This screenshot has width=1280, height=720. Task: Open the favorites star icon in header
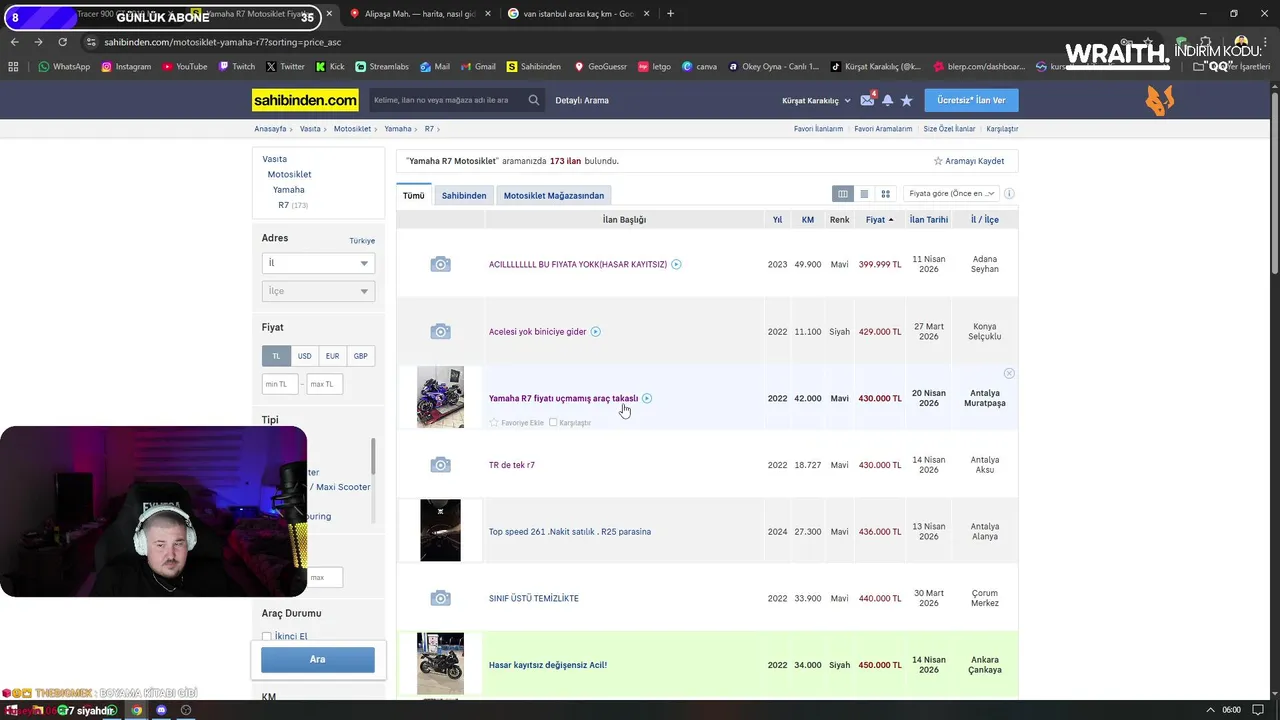[x=906, y=100]
